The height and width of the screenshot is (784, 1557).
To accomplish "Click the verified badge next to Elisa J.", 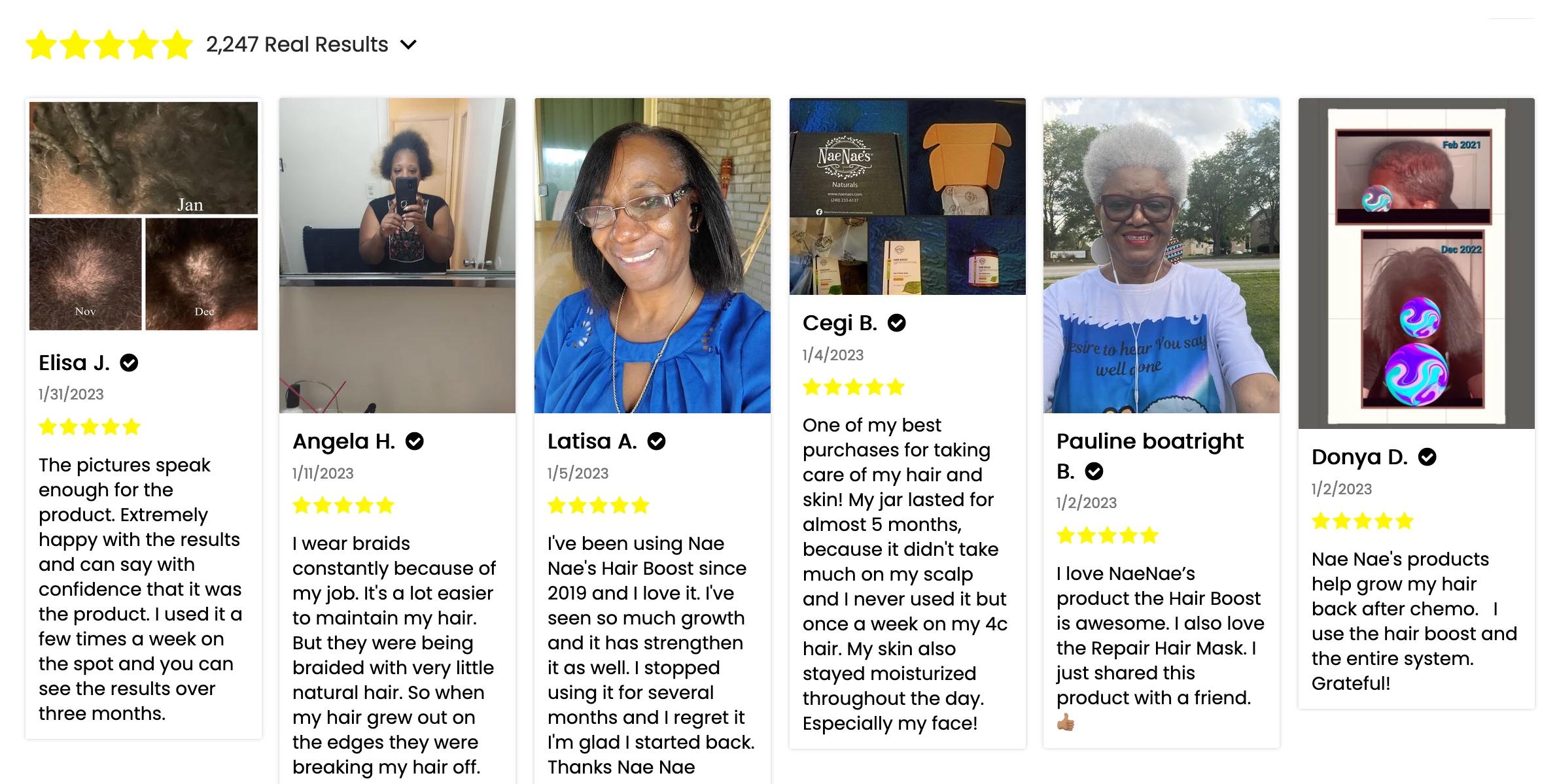I will [x=129, y=362].
